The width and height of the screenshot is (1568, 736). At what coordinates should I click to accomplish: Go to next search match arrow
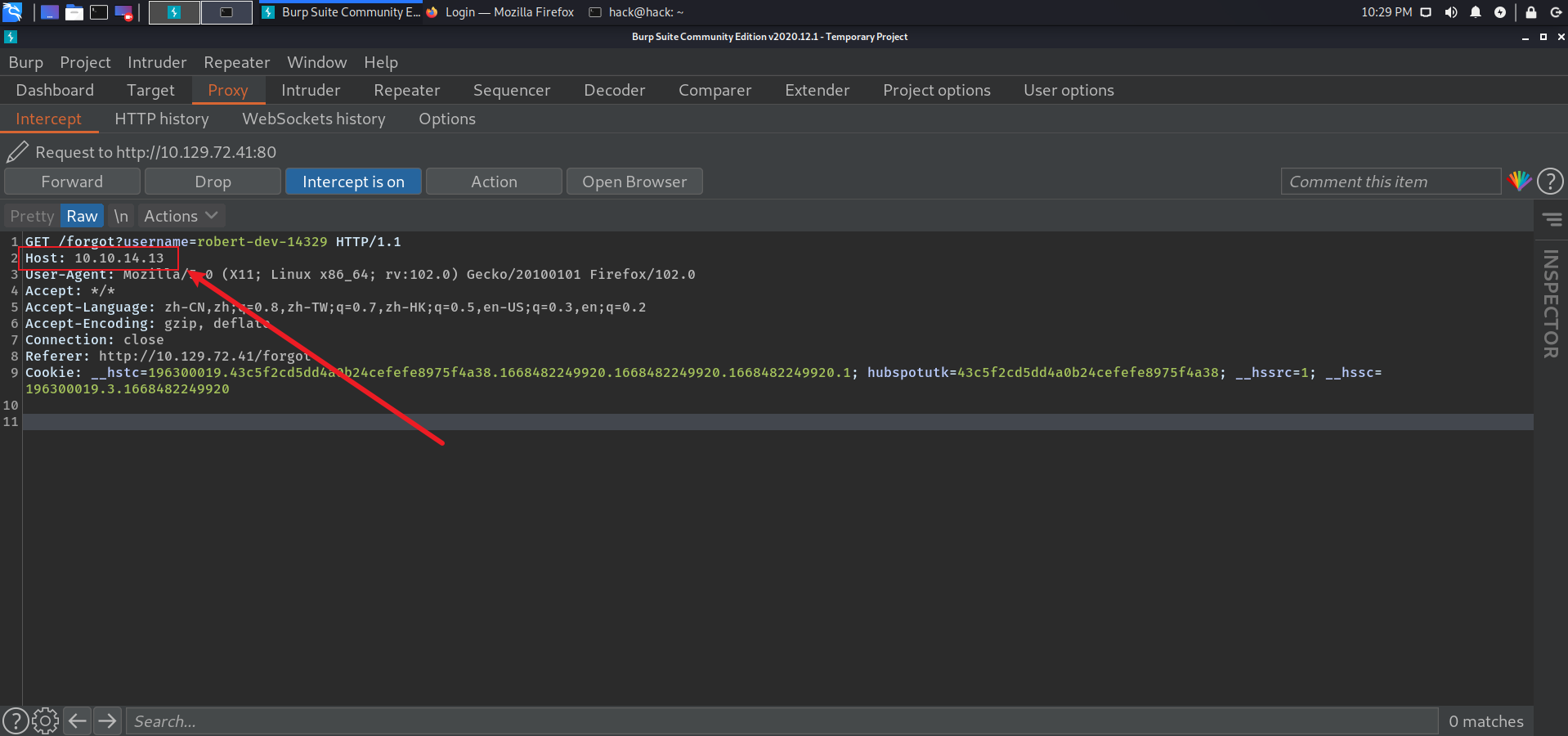[107, 721]
